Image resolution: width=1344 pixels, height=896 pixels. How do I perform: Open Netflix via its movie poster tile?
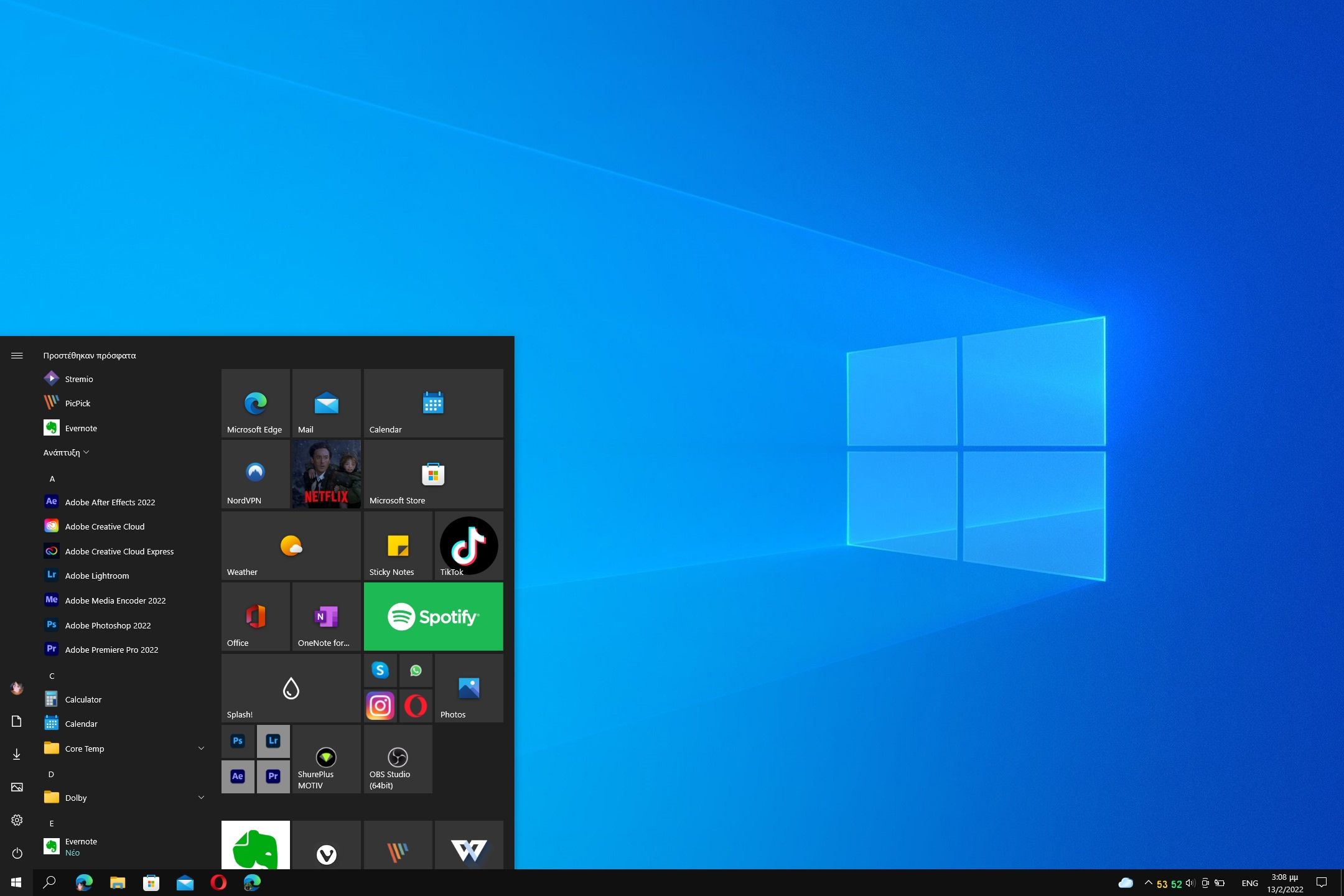coord(326,474)
